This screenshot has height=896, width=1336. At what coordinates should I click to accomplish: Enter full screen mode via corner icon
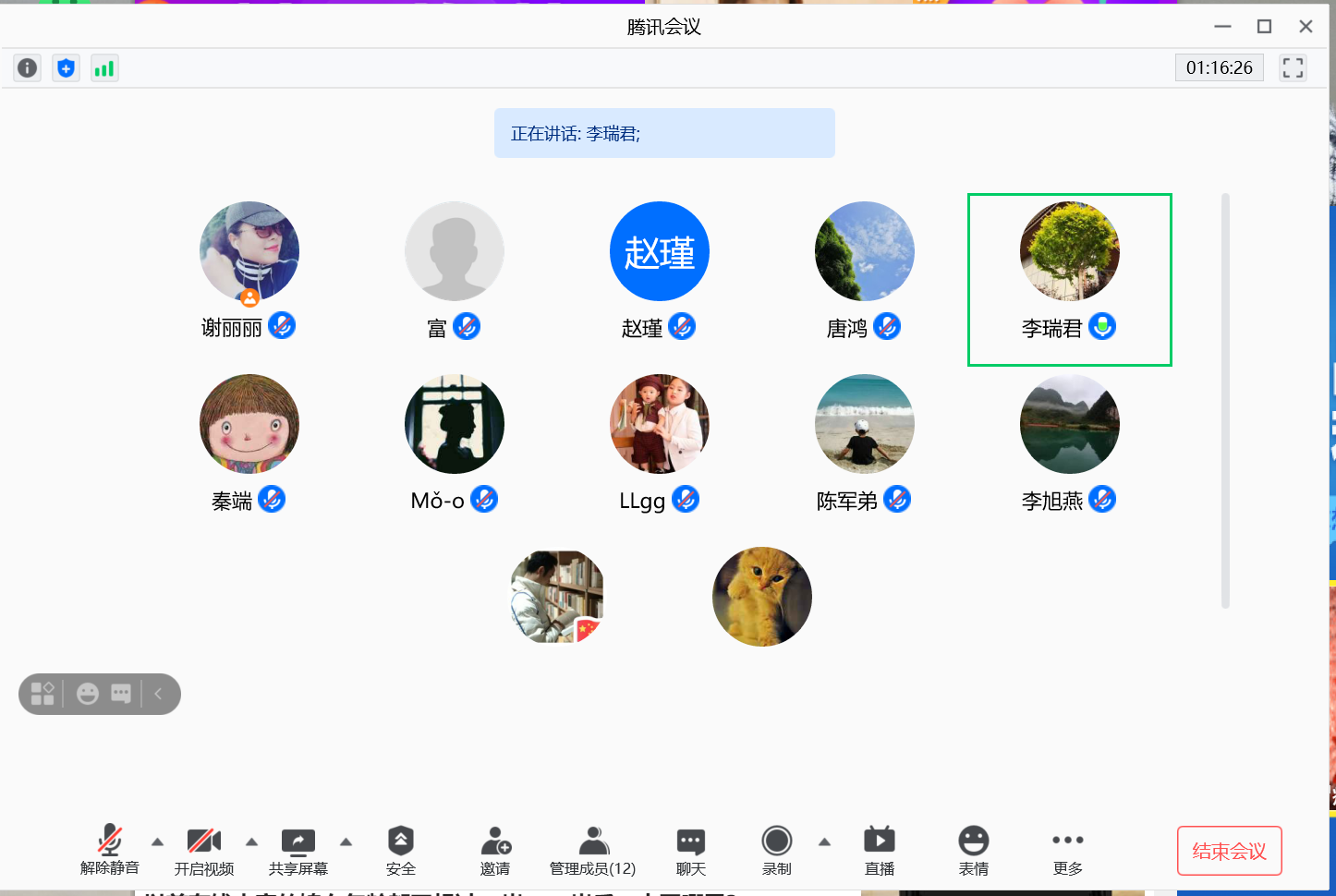point(1293,67)
